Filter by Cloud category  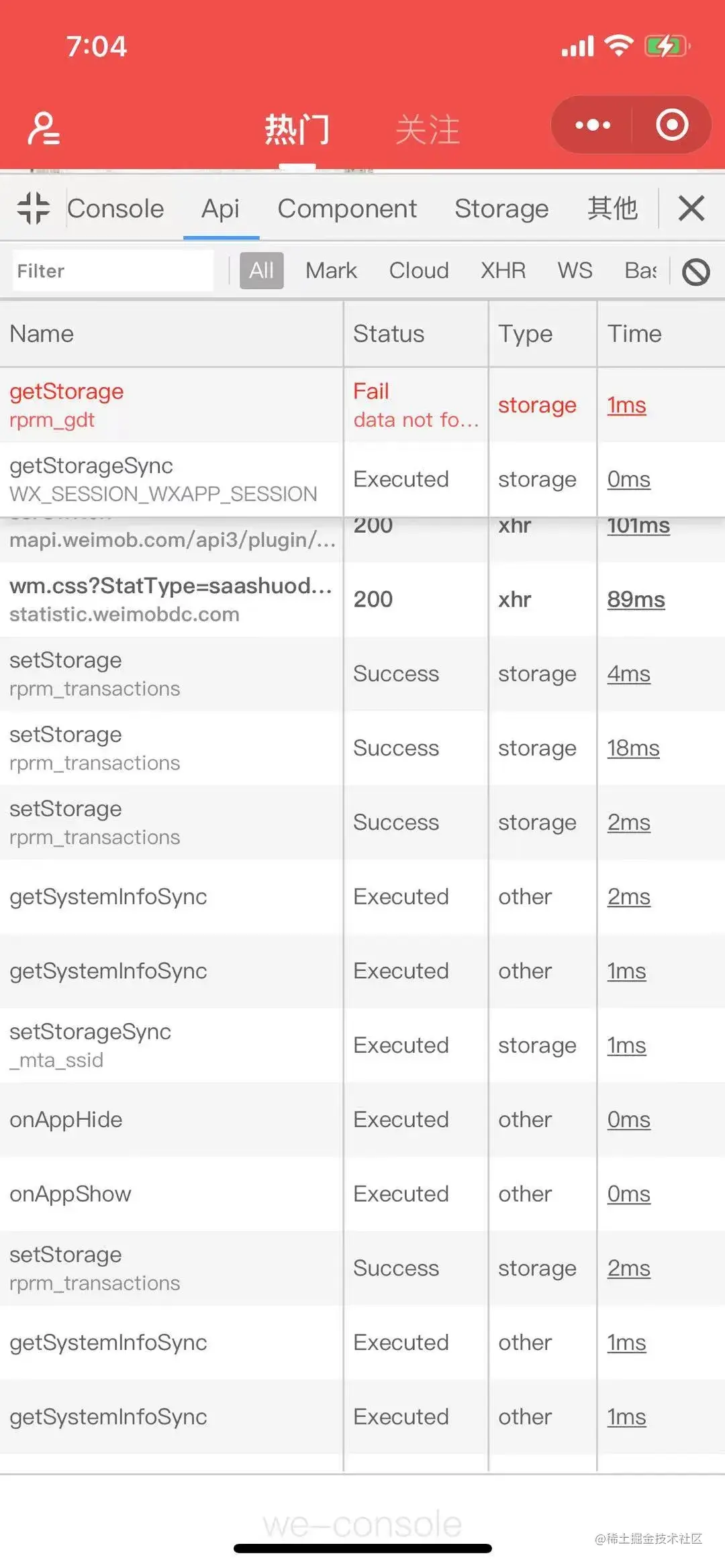click(419, 270)
